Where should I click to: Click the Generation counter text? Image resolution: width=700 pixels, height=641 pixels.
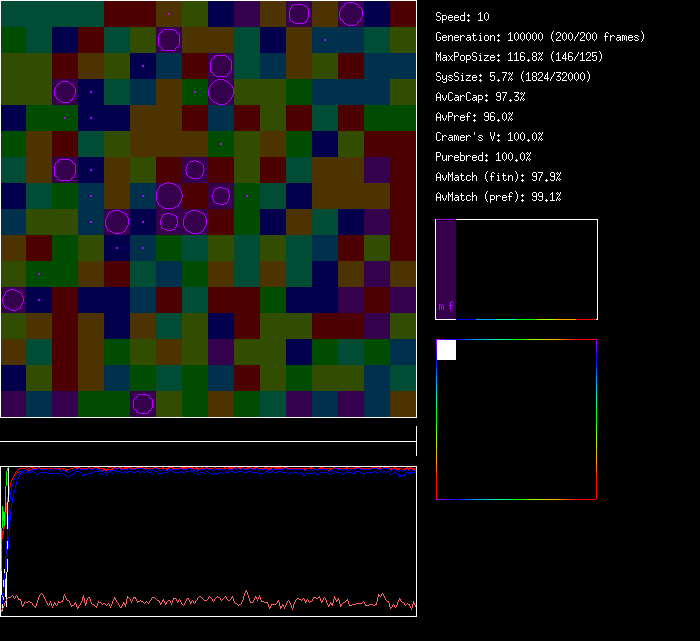(x=539, y=37)
